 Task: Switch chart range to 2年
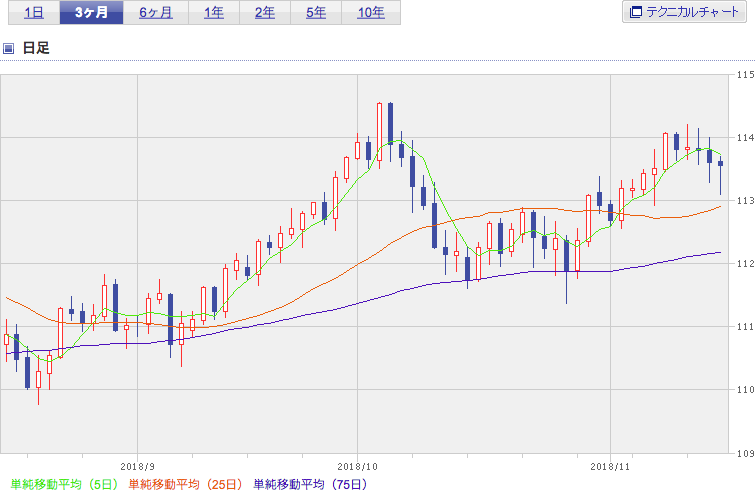265,13
